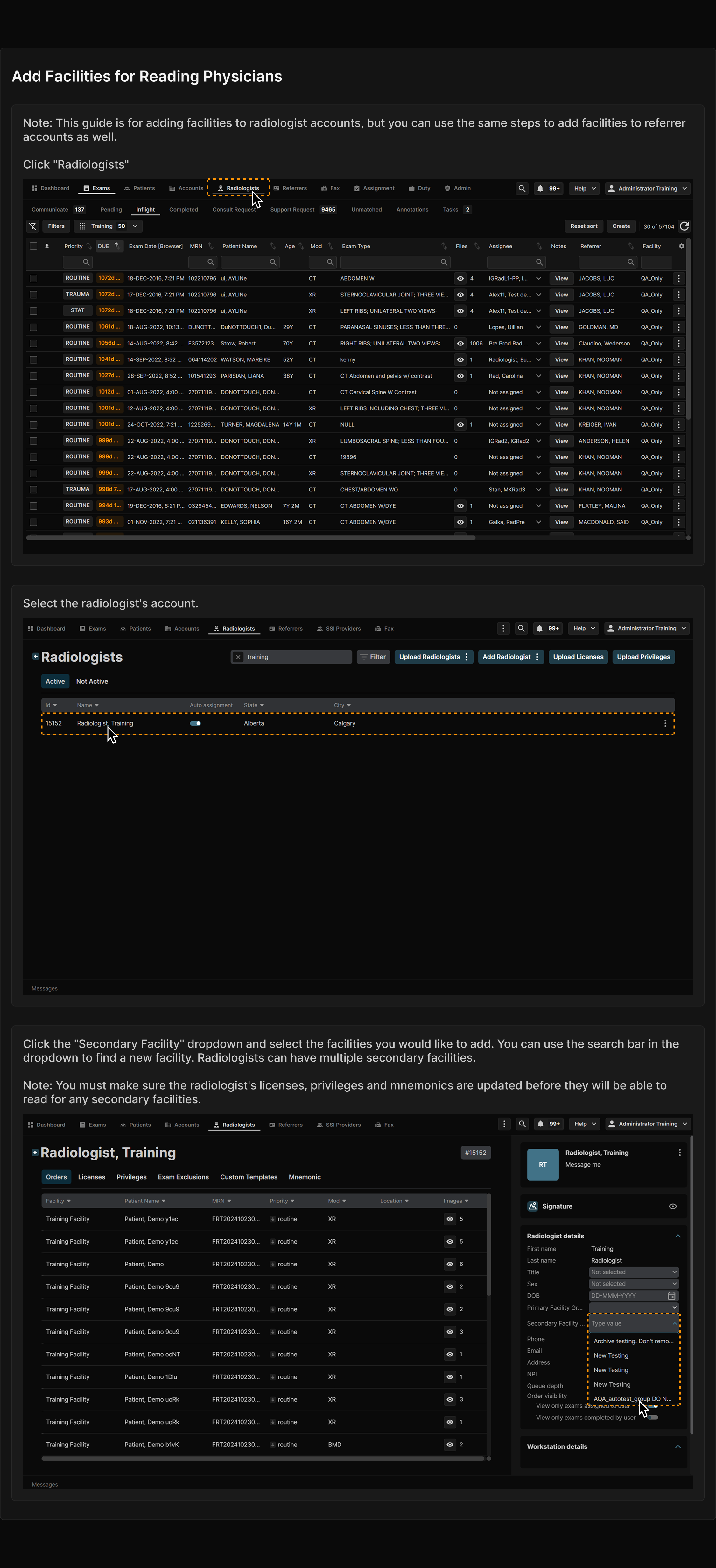This screenshot has height=1568, width=716.
Task: Click the back arrow beside Radiologists heading
Action: (35, 656)
